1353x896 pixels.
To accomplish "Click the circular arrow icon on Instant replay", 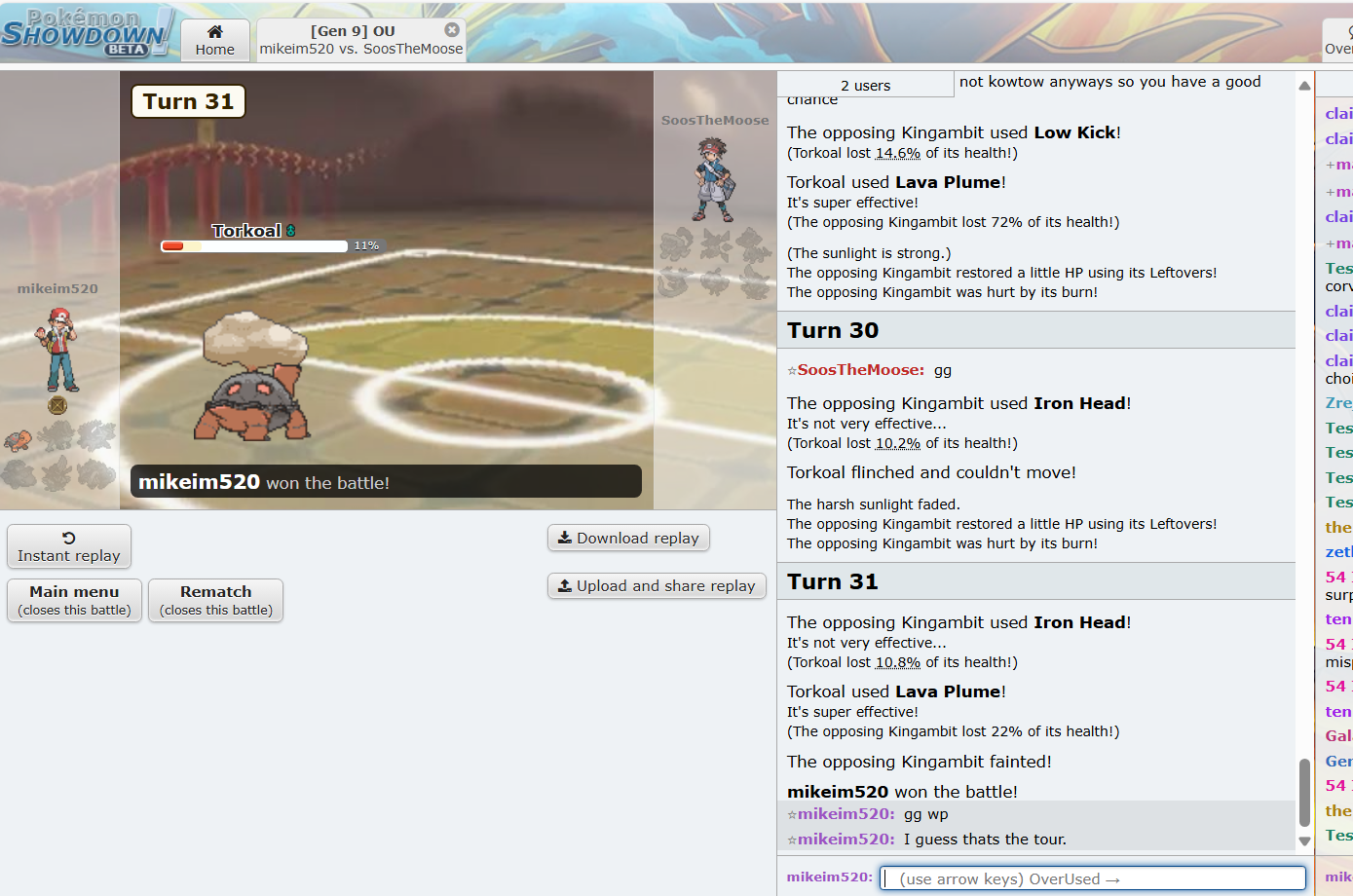I will 69,538.
